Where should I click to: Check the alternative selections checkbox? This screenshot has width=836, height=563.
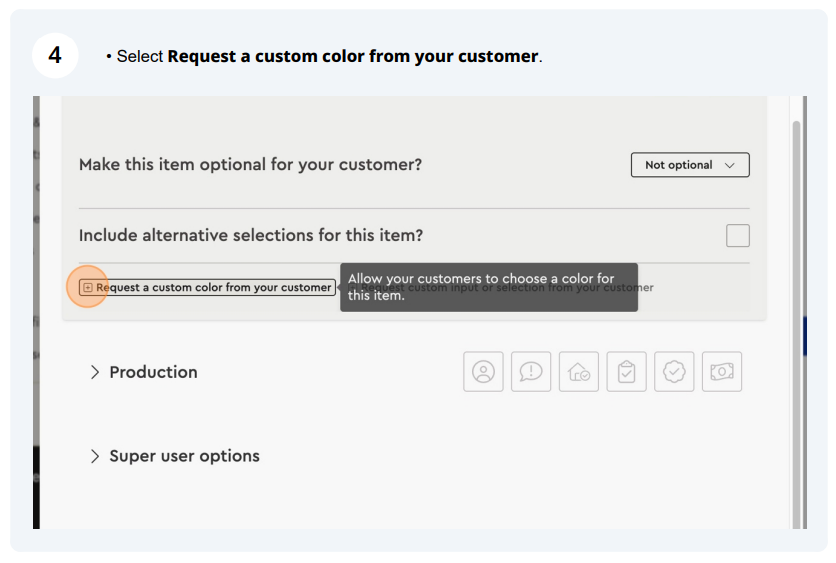(x=738, y=235)
